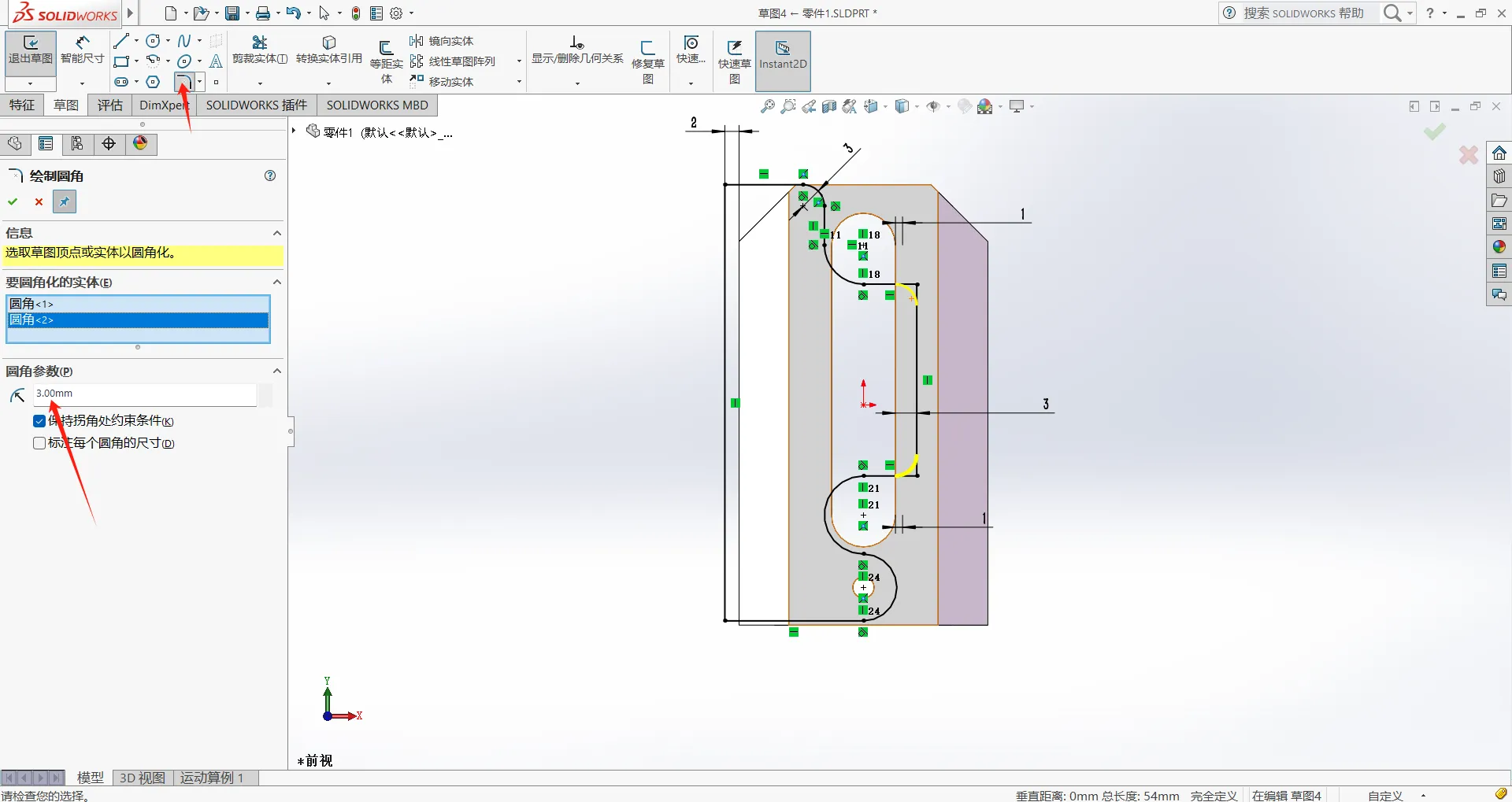Select the Smart Dimension (智能尺寸) tool
Image resolution: width=1512 pixels, height=802 pixels.
82,50
